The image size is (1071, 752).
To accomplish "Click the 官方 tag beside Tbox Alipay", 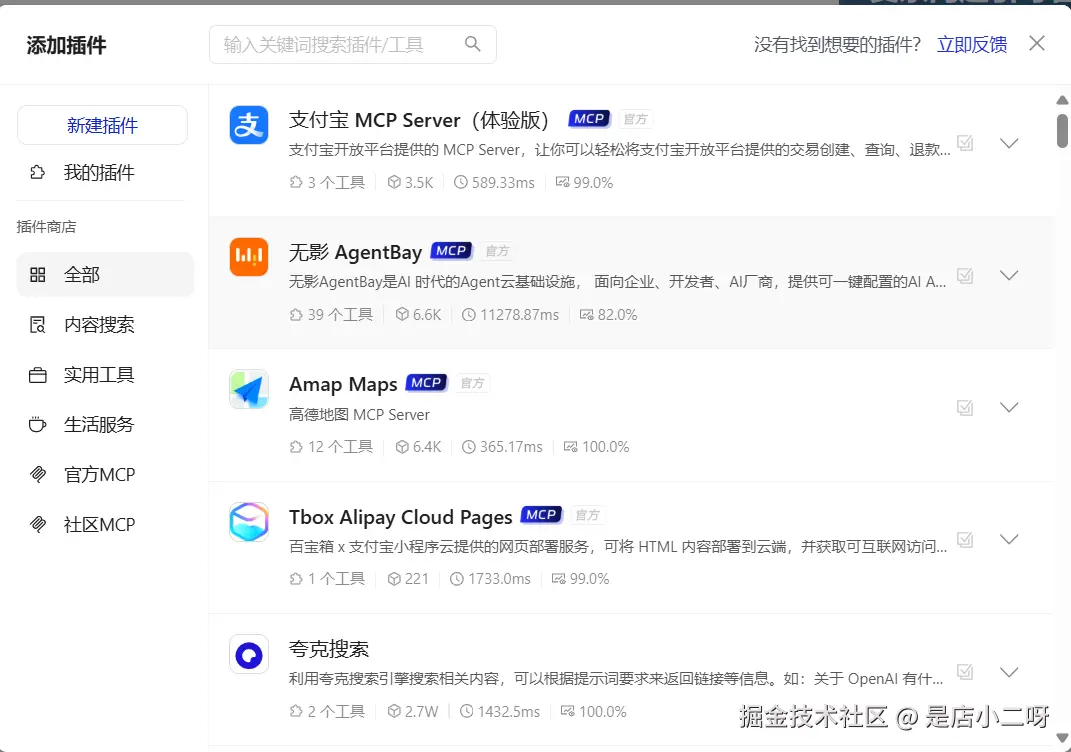I will click(587, 515).
